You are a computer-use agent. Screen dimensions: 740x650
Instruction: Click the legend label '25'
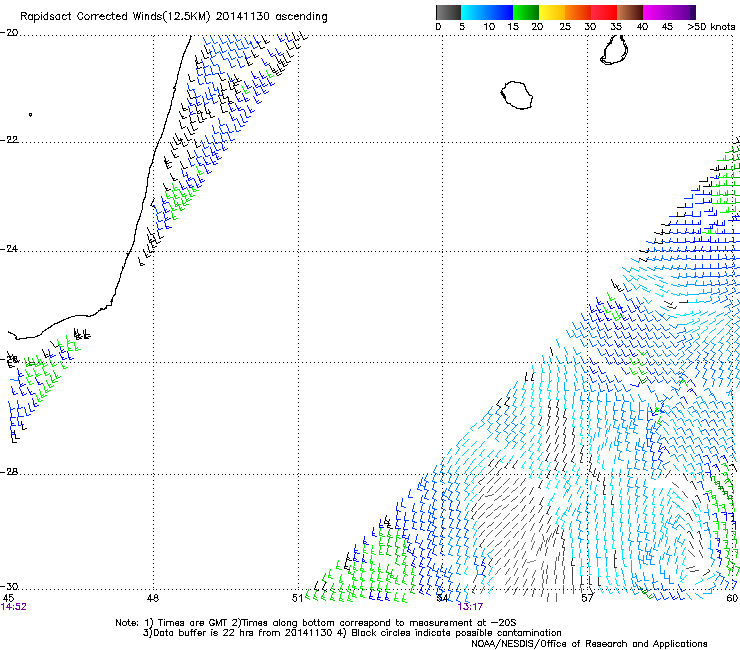565,27
